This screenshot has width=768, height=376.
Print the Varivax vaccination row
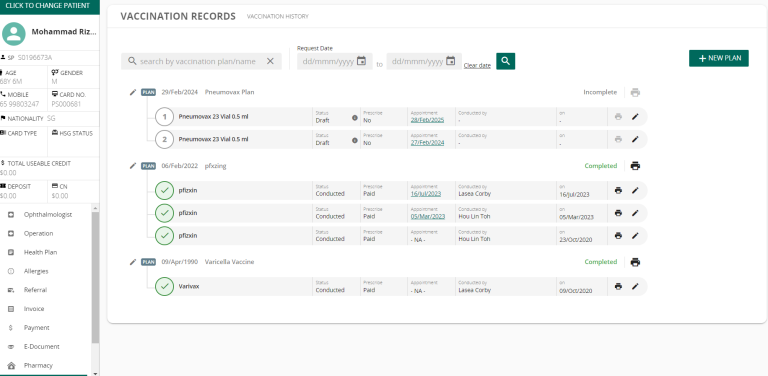pyautogui.click(x=618, y=286)
